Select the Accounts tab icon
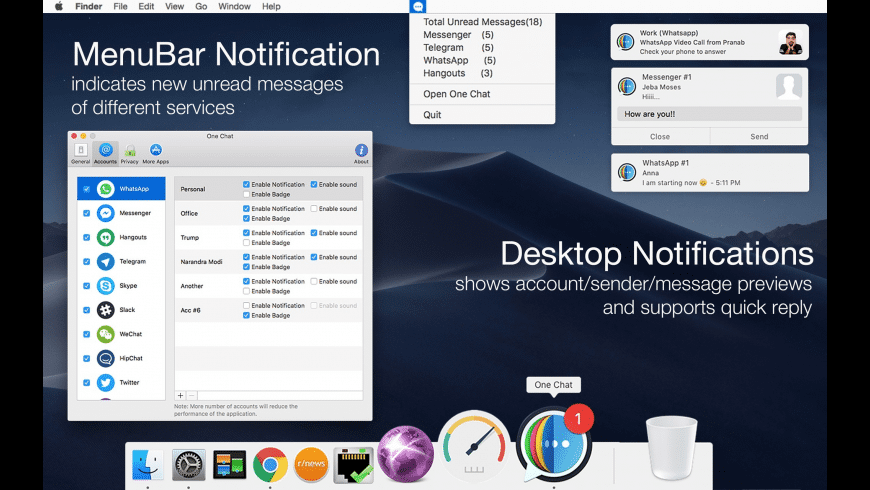 point(105,150)
